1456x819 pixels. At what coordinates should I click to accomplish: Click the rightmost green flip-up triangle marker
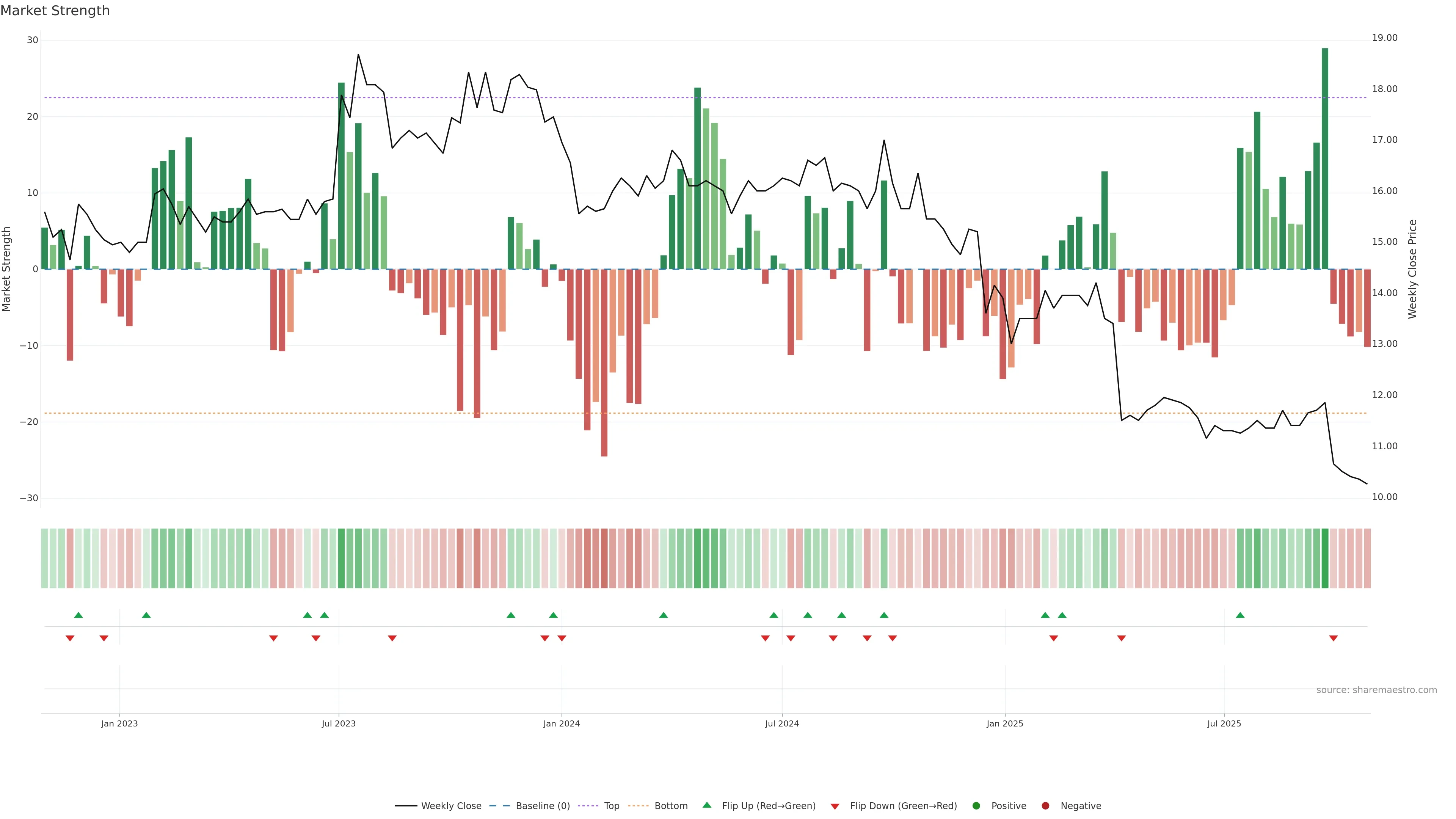coord(1240,615)
